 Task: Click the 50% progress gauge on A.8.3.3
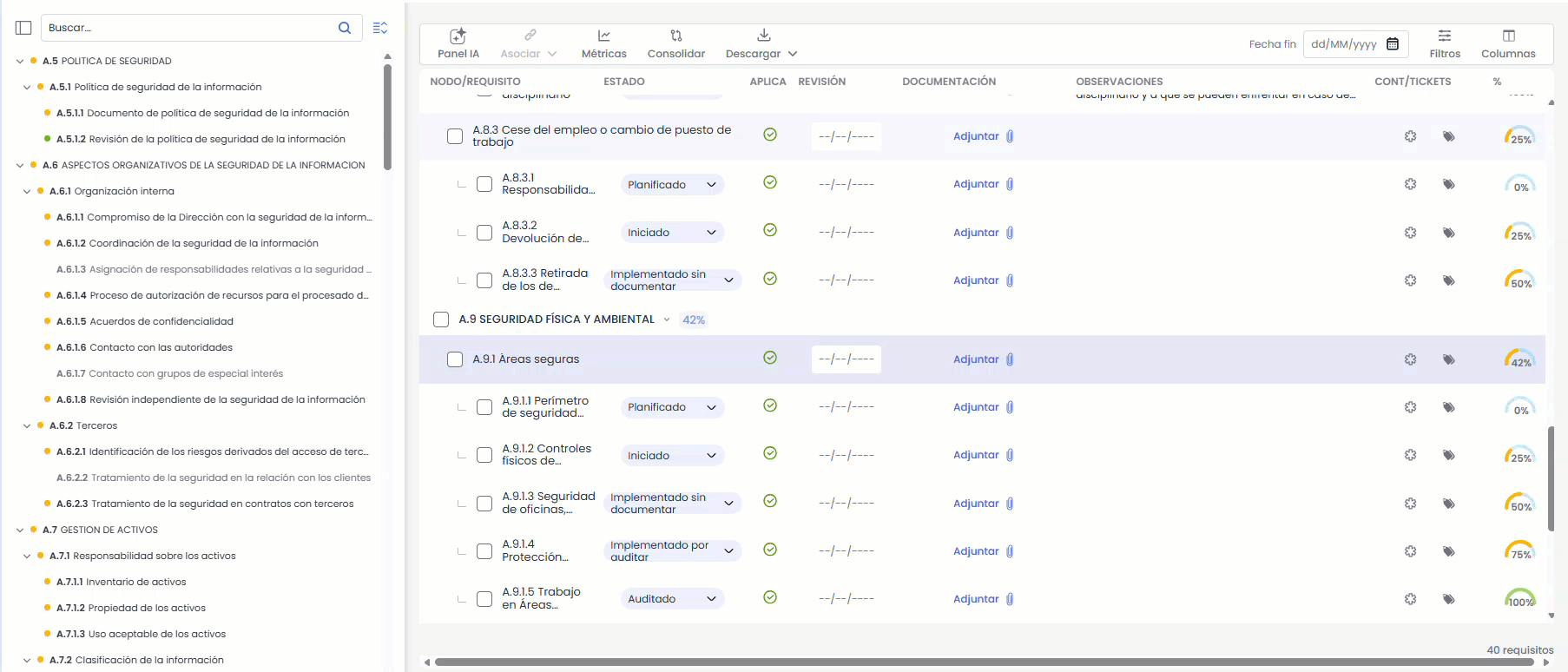tap(1520, 280)
